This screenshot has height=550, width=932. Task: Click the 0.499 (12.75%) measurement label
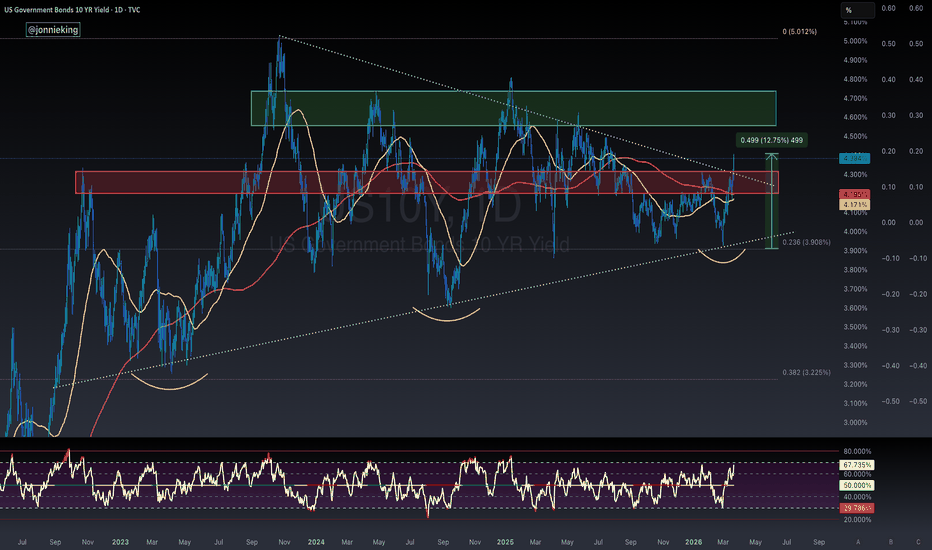770,141
